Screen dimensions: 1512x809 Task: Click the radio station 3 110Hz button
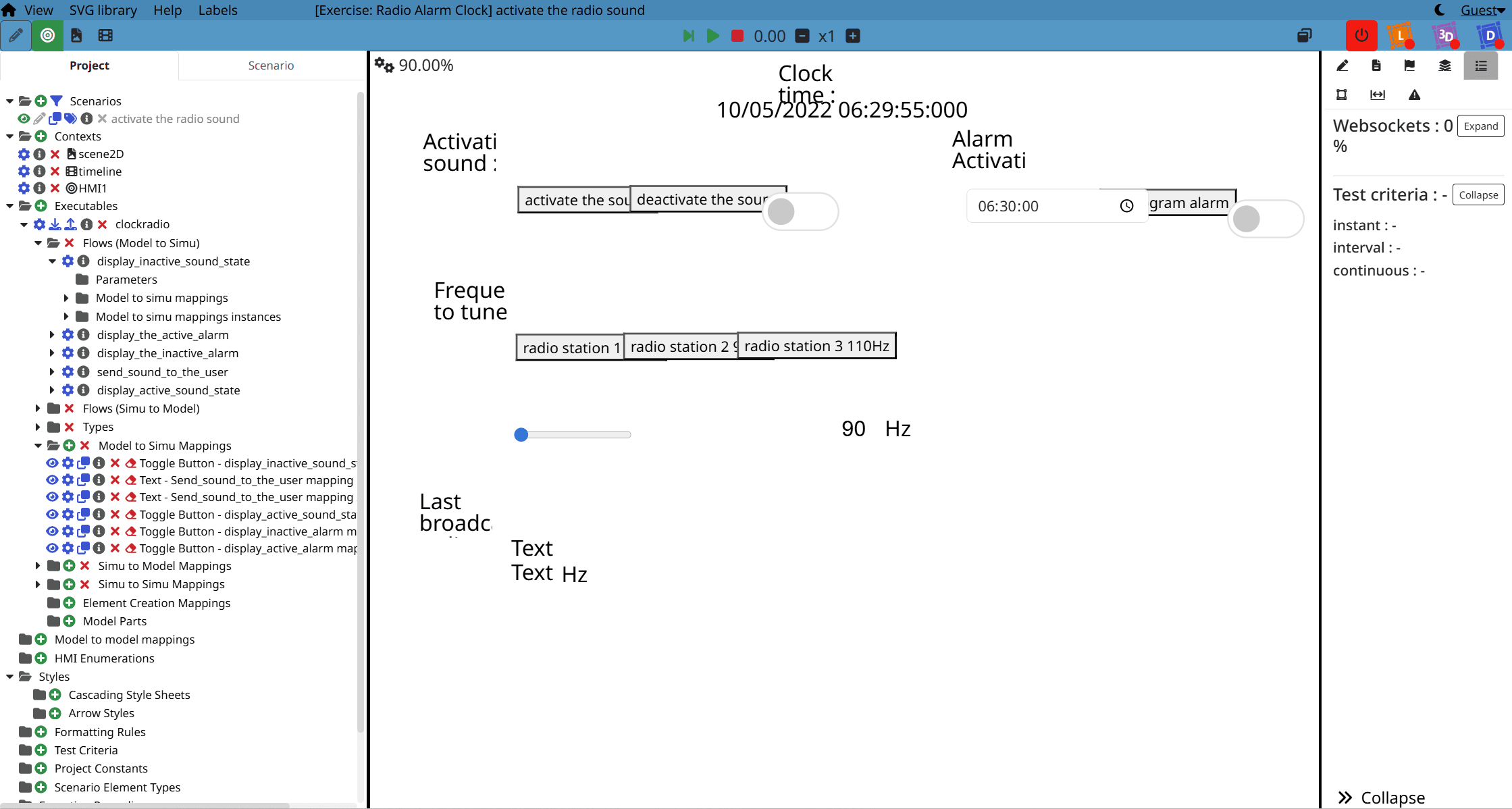point(816,346)
